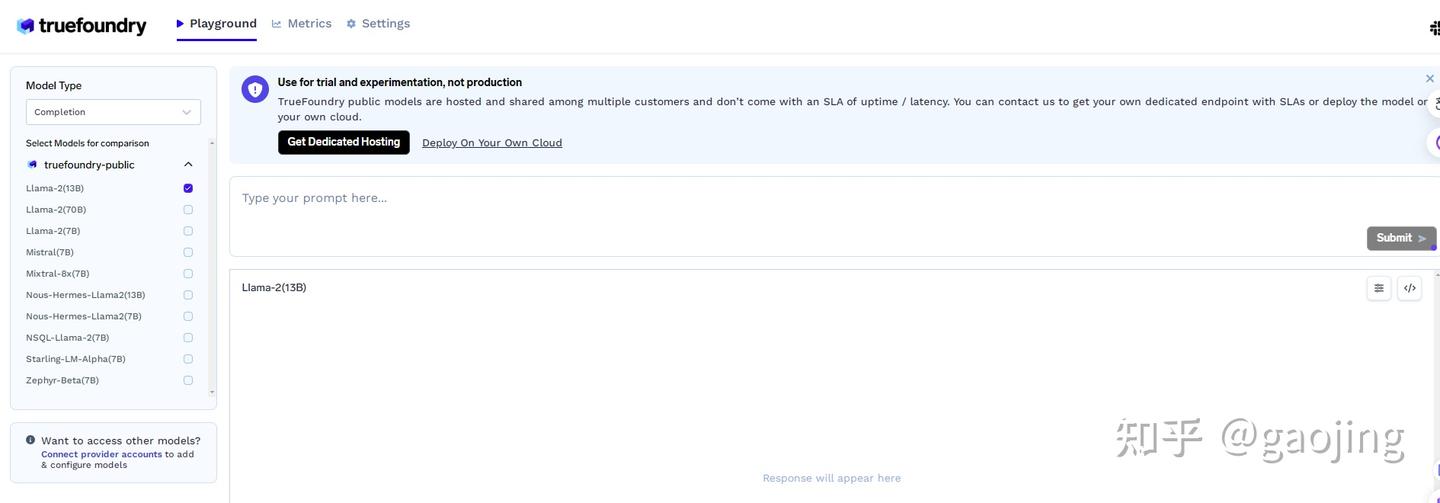The height and width of the screenshot is (503, 1440).
Task: Close the trial-use notice banner
Action: (1429, 79)
